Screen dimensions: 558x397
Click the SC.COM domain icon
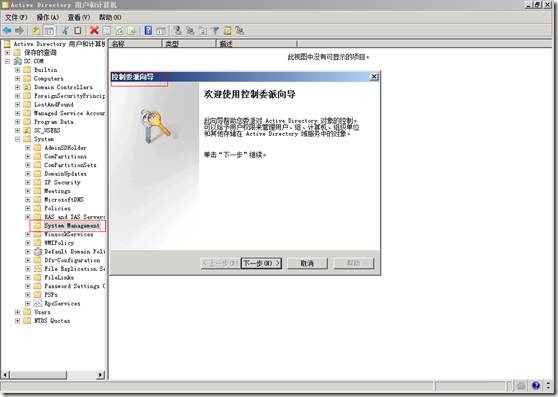pyautogui.click(x=17, y=61)
